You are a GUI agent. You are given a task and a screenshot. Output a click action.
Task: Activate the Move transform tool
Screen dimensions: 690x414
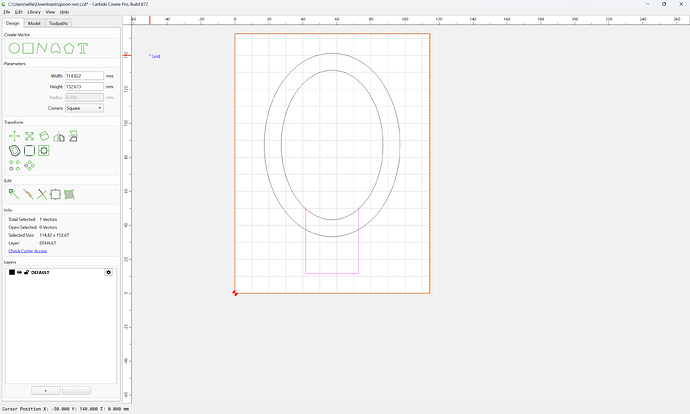pos(15,136)
